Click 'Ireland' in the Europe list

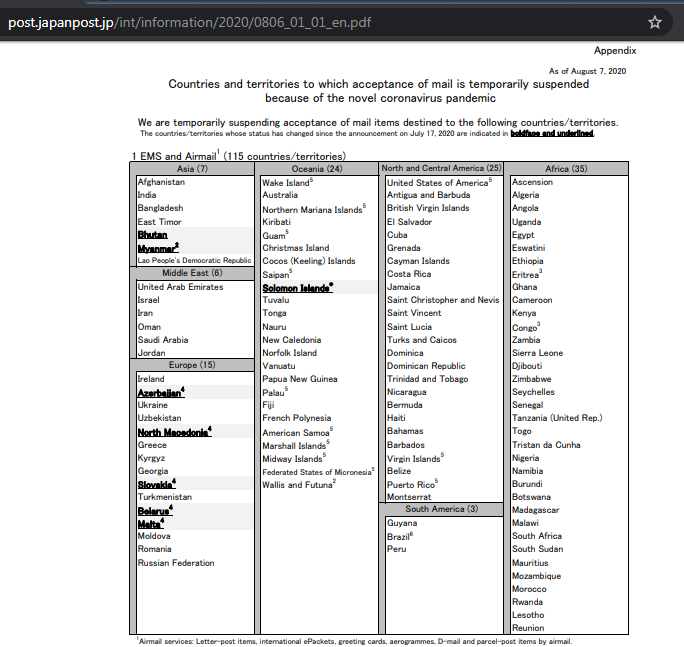tap(151, 379)
